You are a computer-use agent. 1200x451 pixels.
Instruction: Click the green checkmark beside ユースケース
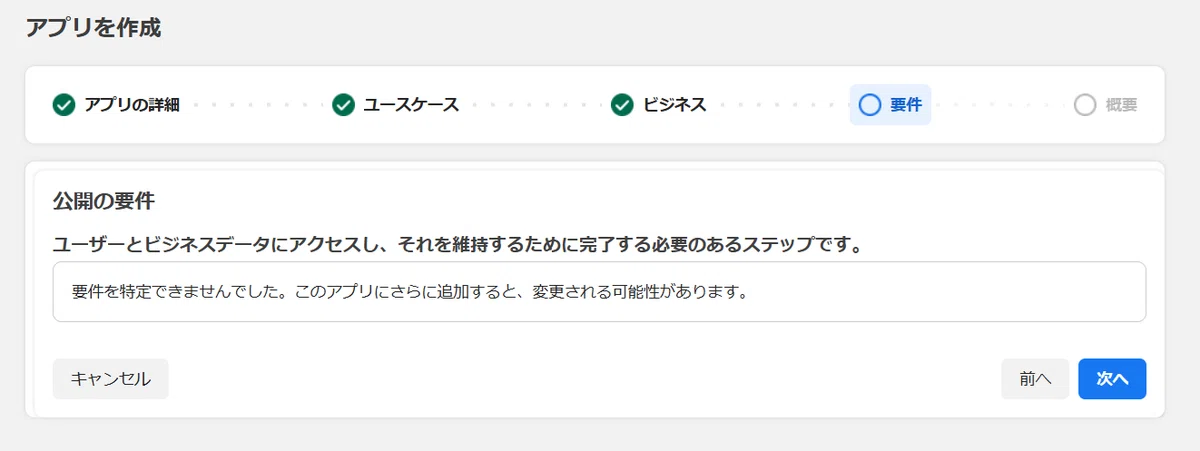[x=343, y=105]
